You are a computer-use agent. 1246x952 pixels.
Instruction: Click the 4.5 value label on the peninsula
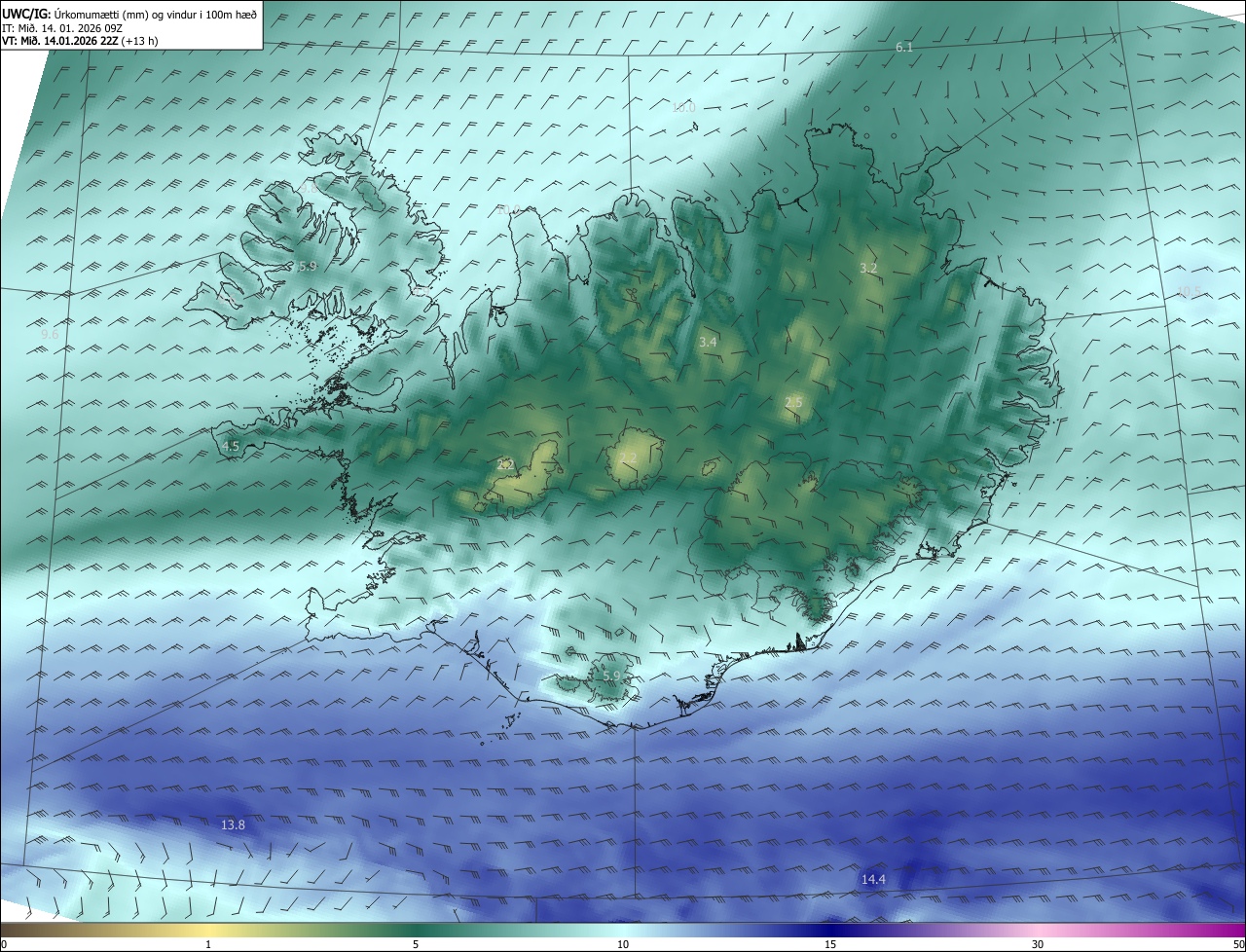coord(231,446)
